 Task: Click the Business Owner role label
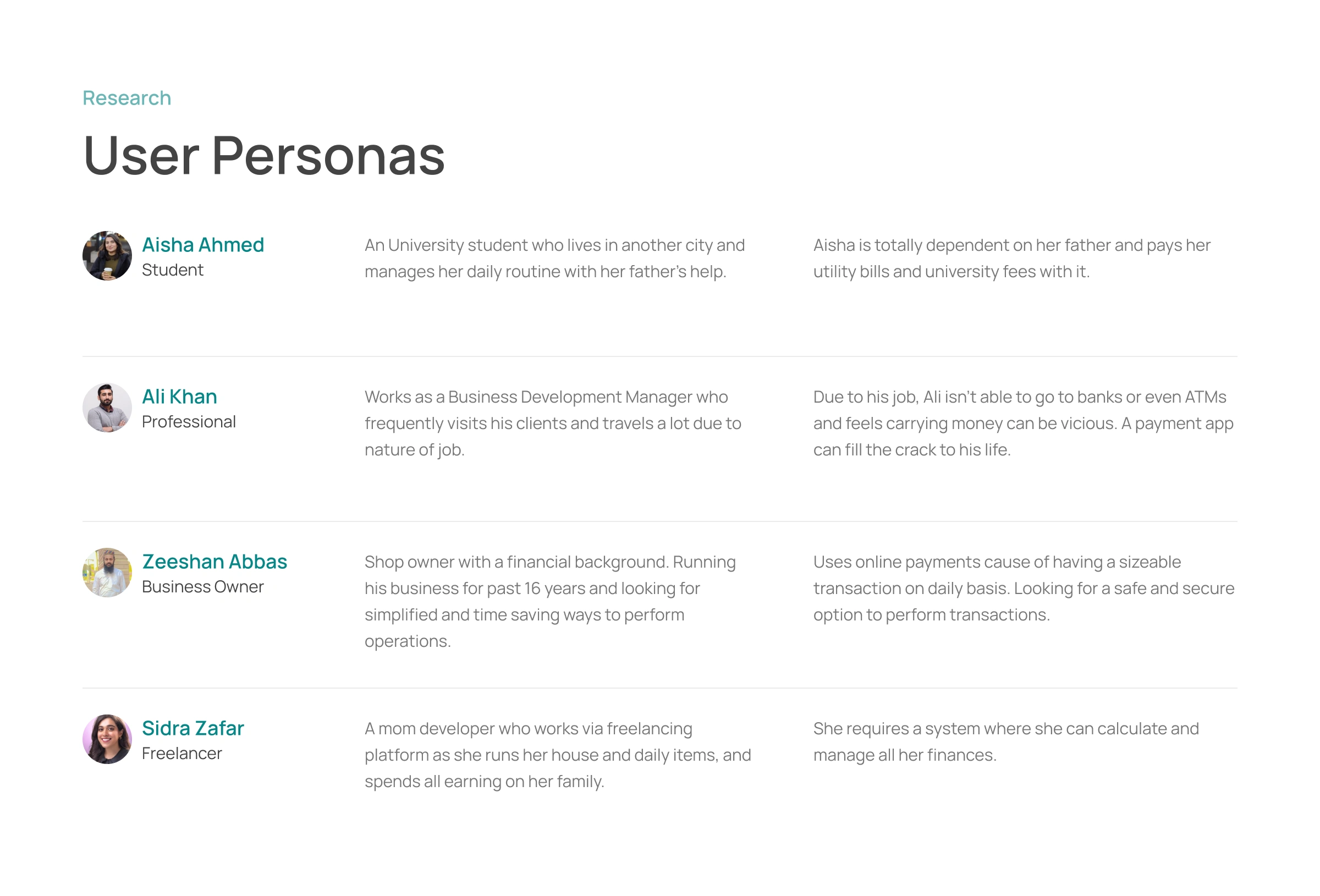tap(202, 586)
